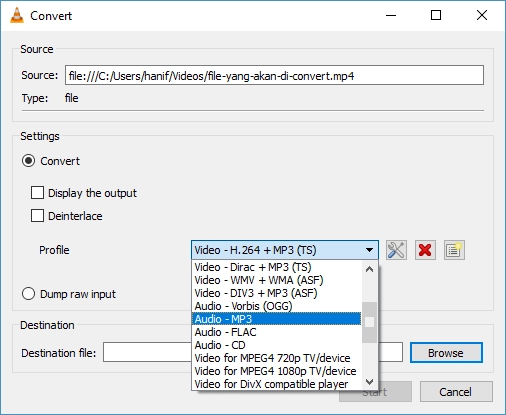Click the VLC cone icon in title bar
Screen dimensions: 506x415
coord(17,15)
